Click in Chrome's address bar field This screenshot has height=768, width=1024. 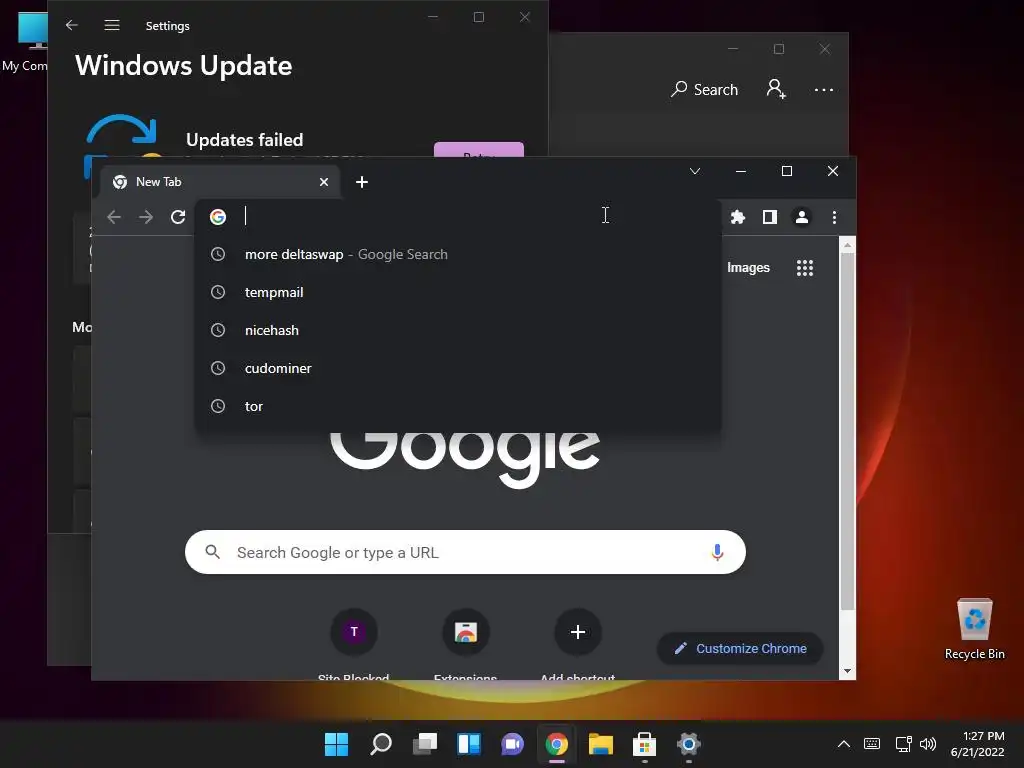tap(457, 216)
